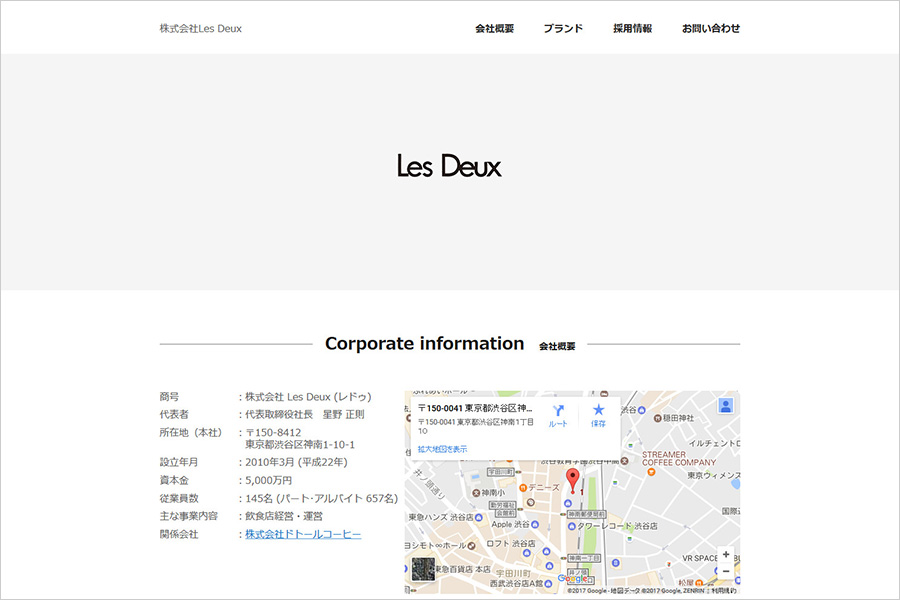Click the Streamer Coffee Company marker icon
Image resolution: width=900 pixels, height=600 pixels.
point(651,472)
